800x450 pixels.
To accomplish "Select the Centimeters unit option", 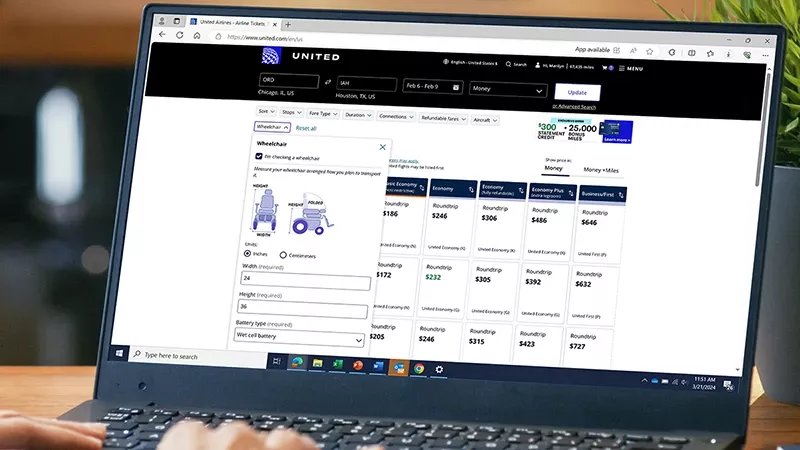I will pos(283,255).
